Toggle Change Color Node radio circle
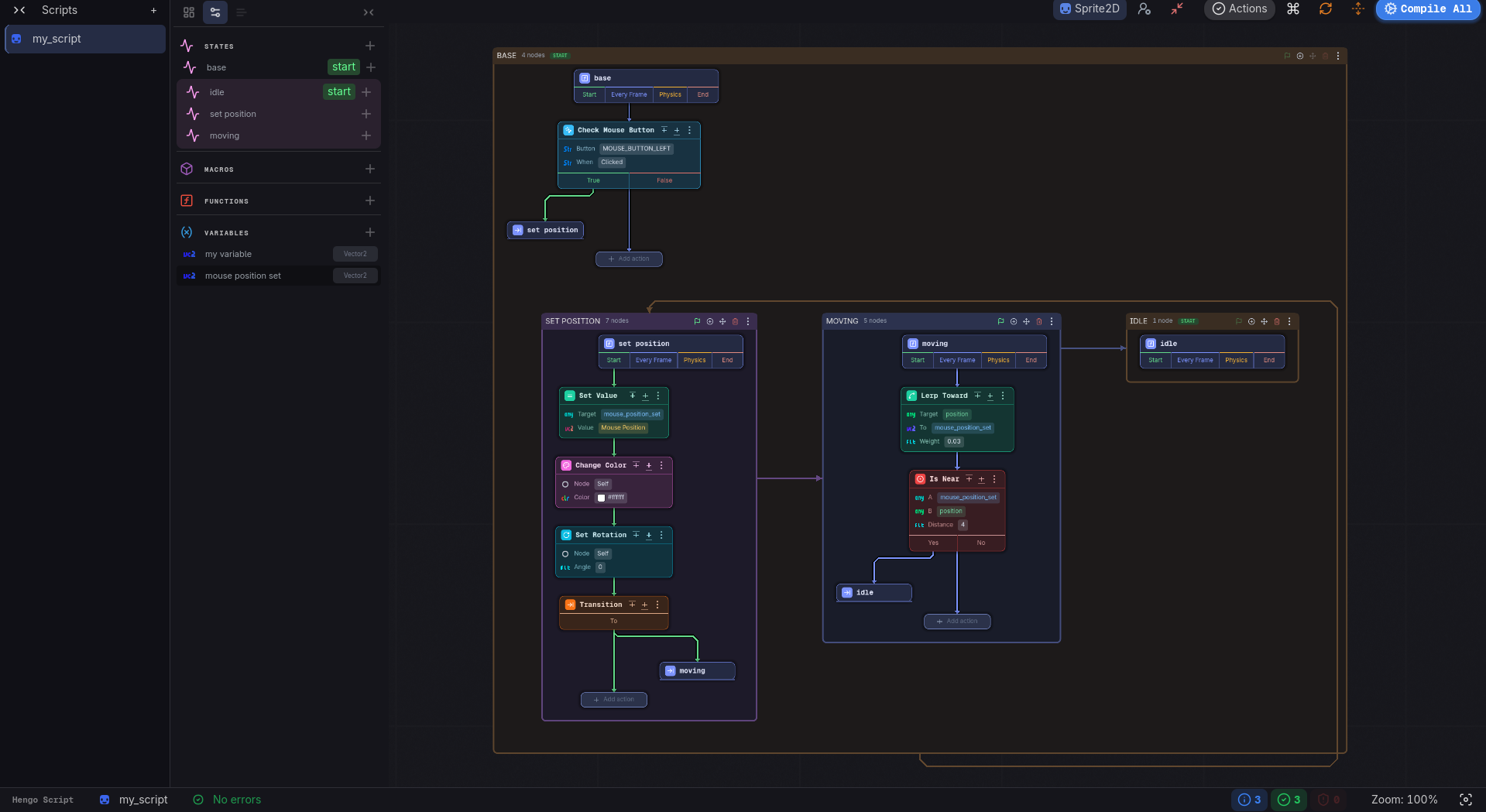 565,485
